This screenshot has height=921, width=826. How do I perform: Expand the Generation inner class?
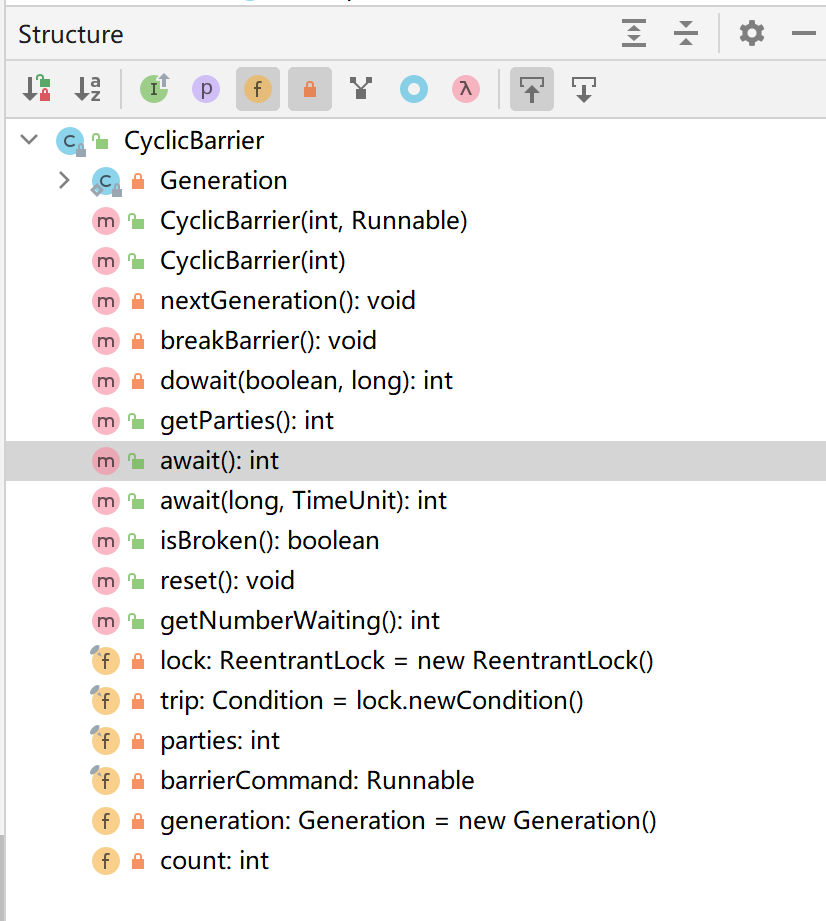65,180
